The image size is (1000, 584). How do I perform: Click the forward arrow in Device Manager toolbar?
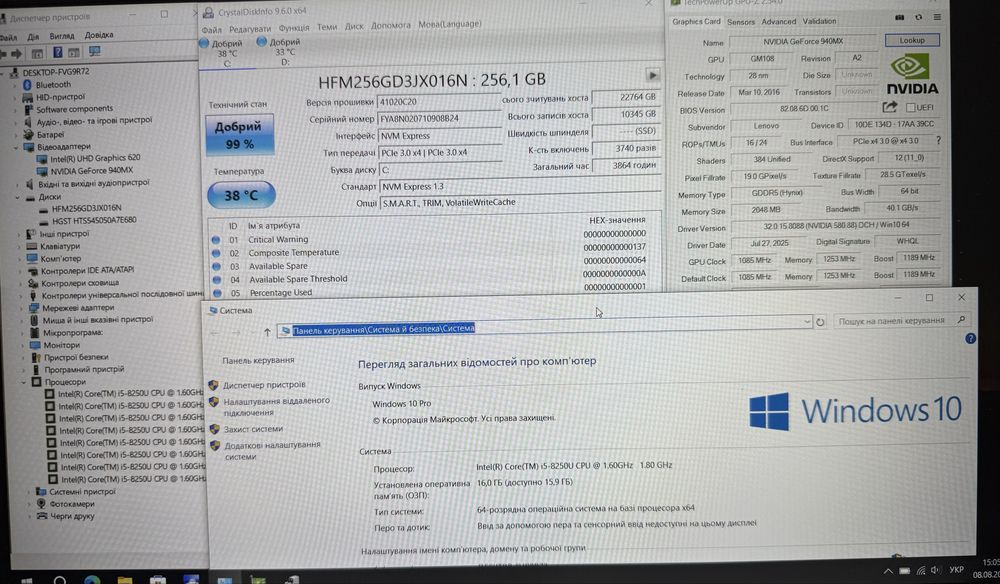pyautogui.click(x=17, y=54)
